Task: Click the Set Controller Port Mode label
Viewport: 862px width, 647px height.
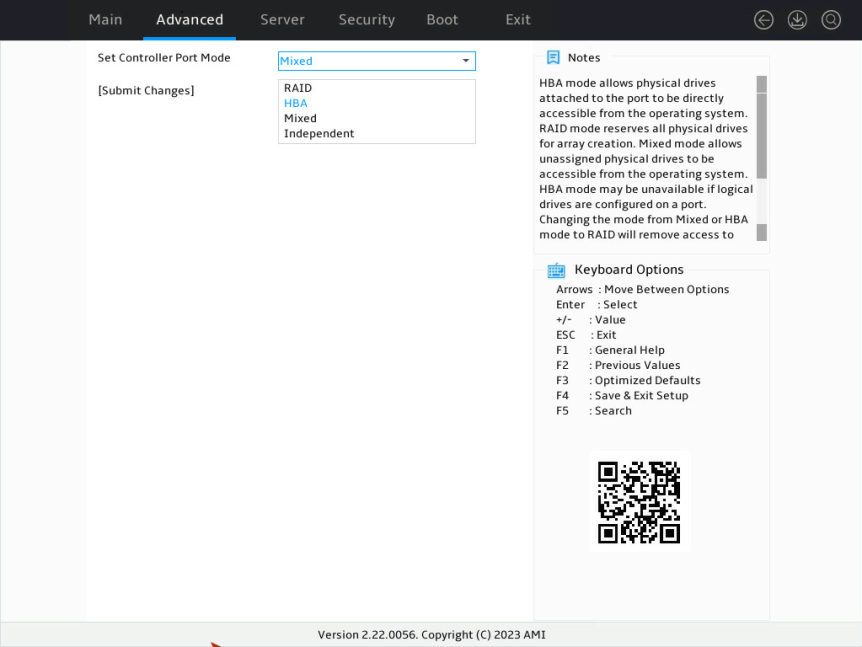Action: coord(164,58)
